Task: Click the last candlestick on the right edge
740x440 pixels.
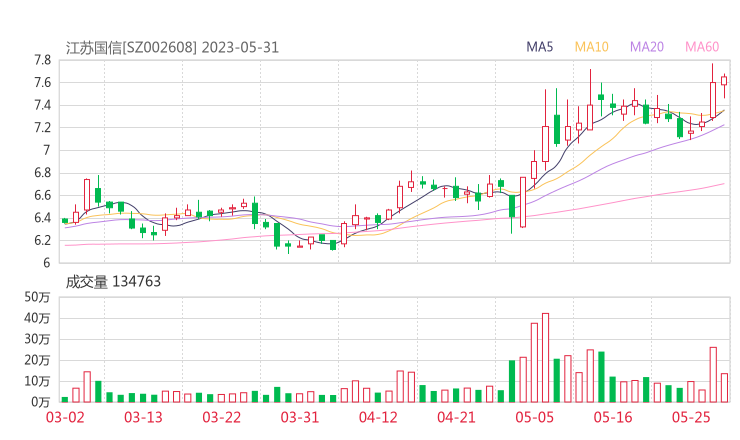Action: [724, 86]
